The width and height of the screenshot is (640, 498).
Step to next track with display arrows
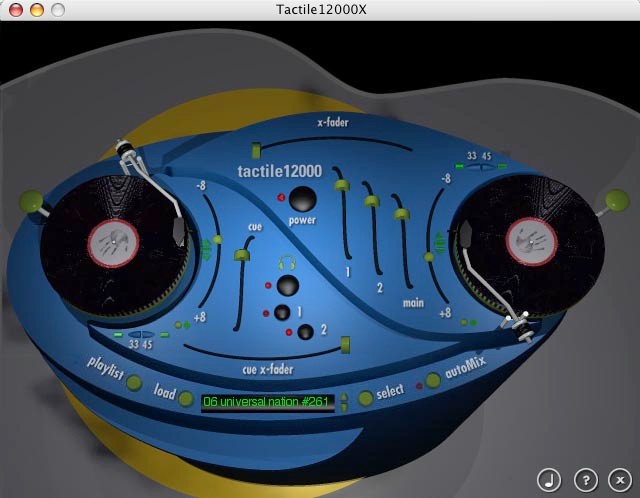[344, 407]
